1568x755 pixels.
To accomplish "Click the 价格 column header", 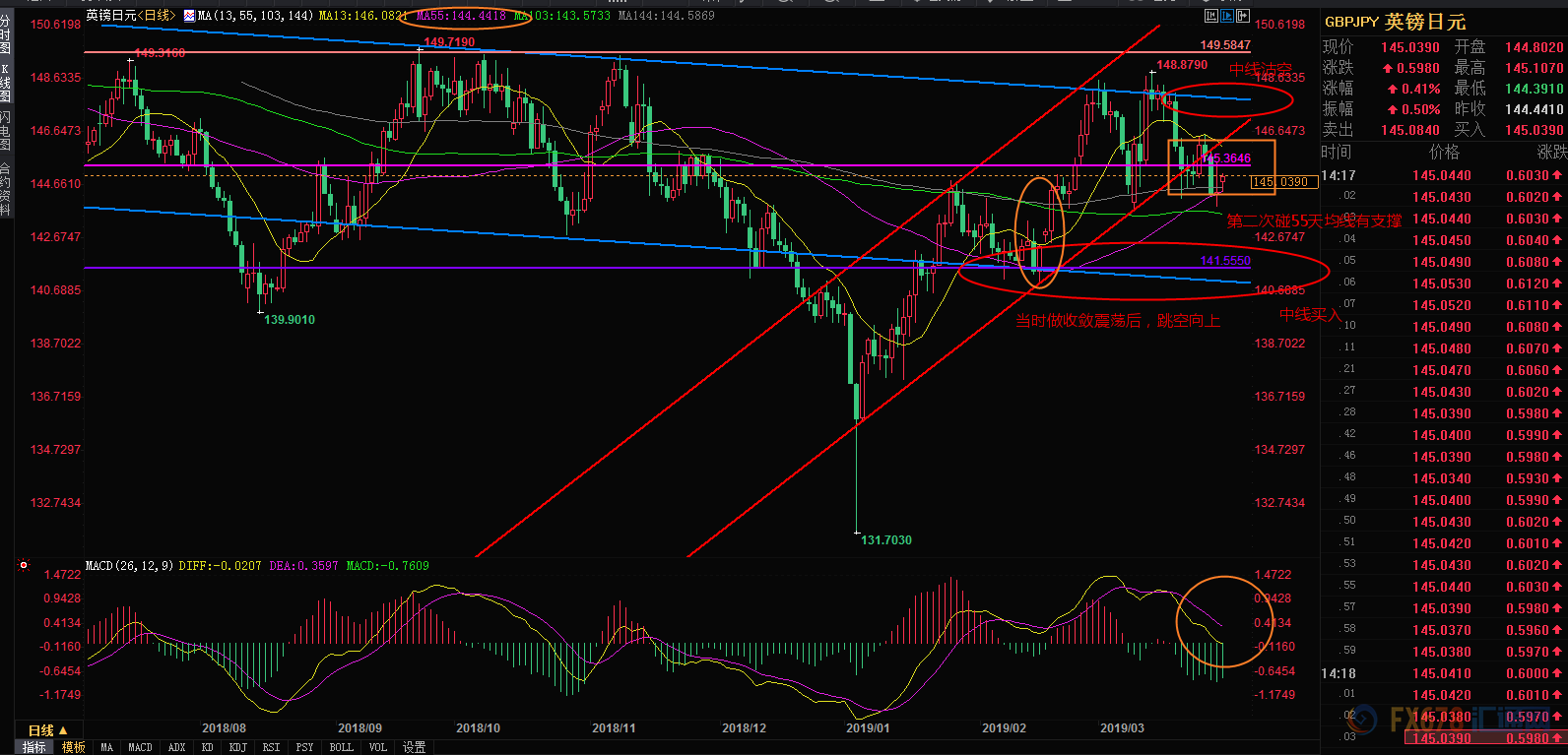I will point(1444,152).
